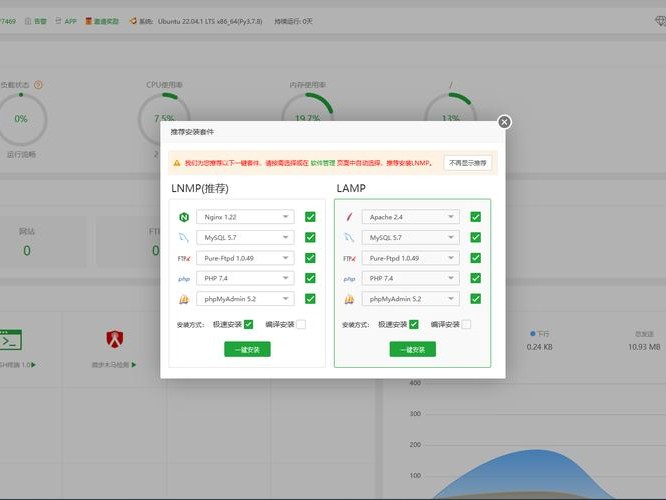Click the 不再显示推荐 button
The image size is (666, 500).
point(468,163)
